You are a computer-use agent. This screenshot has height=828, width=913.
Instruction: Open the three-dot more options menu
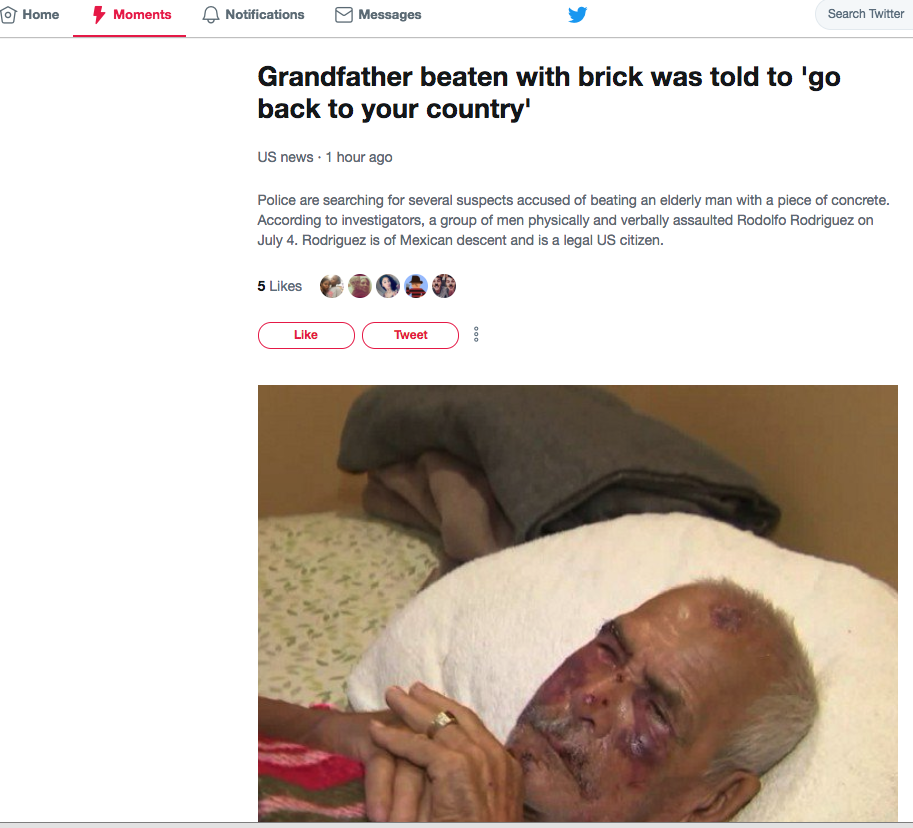(476, 334)
